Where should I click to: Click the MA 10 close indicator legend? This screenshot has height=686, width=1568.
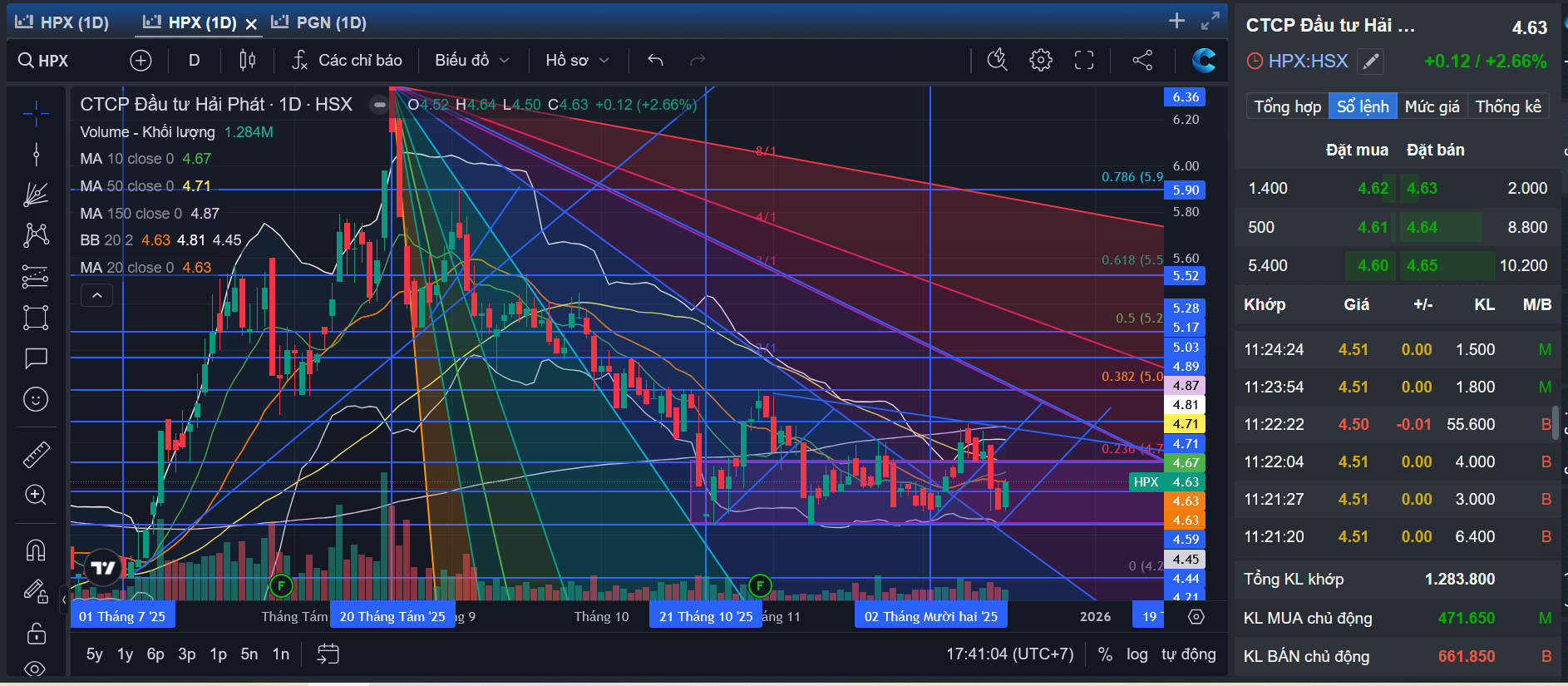coord(145,158)
